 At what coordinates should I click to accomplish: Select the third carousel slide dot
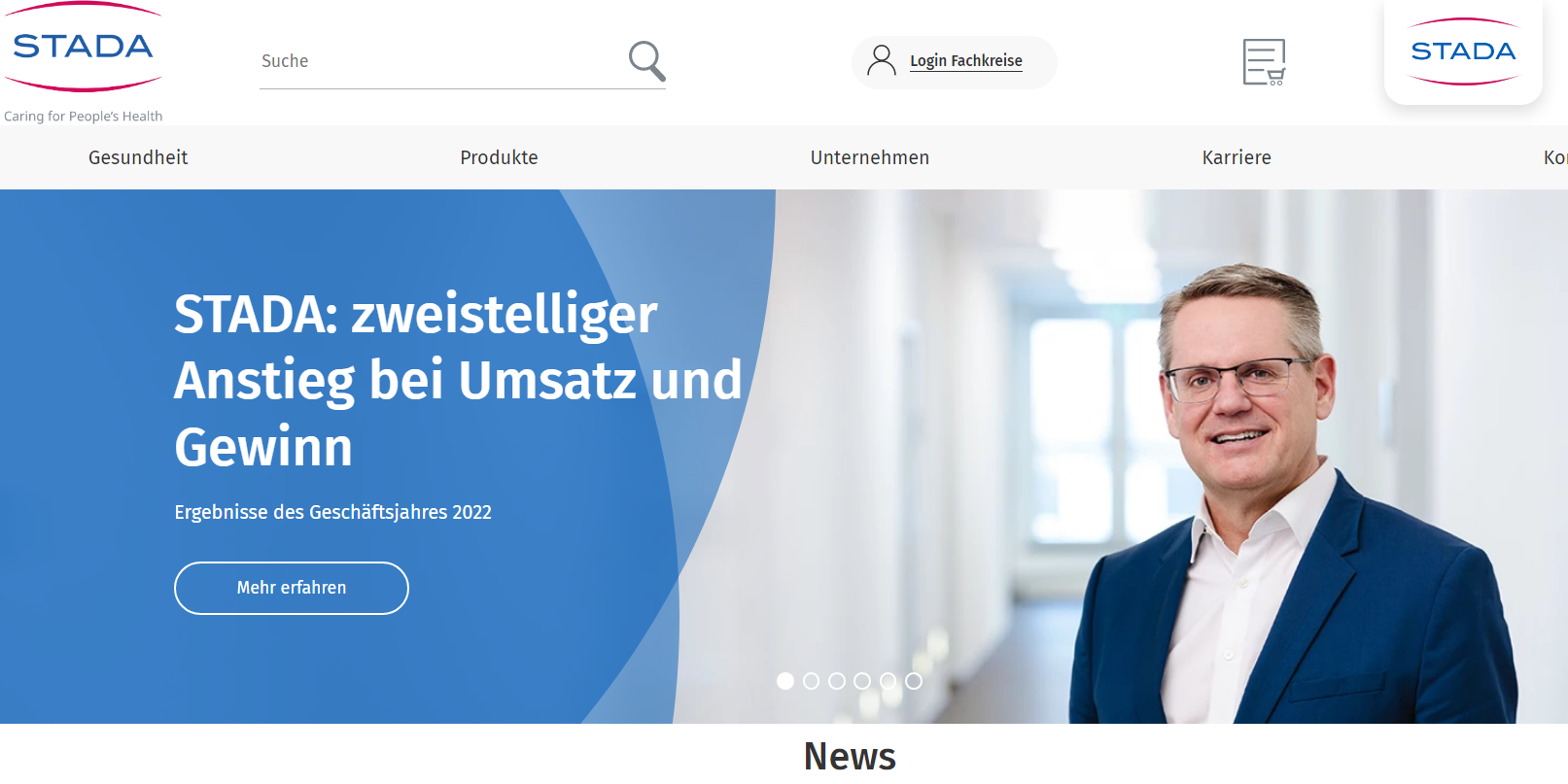(x=837, y=681)
